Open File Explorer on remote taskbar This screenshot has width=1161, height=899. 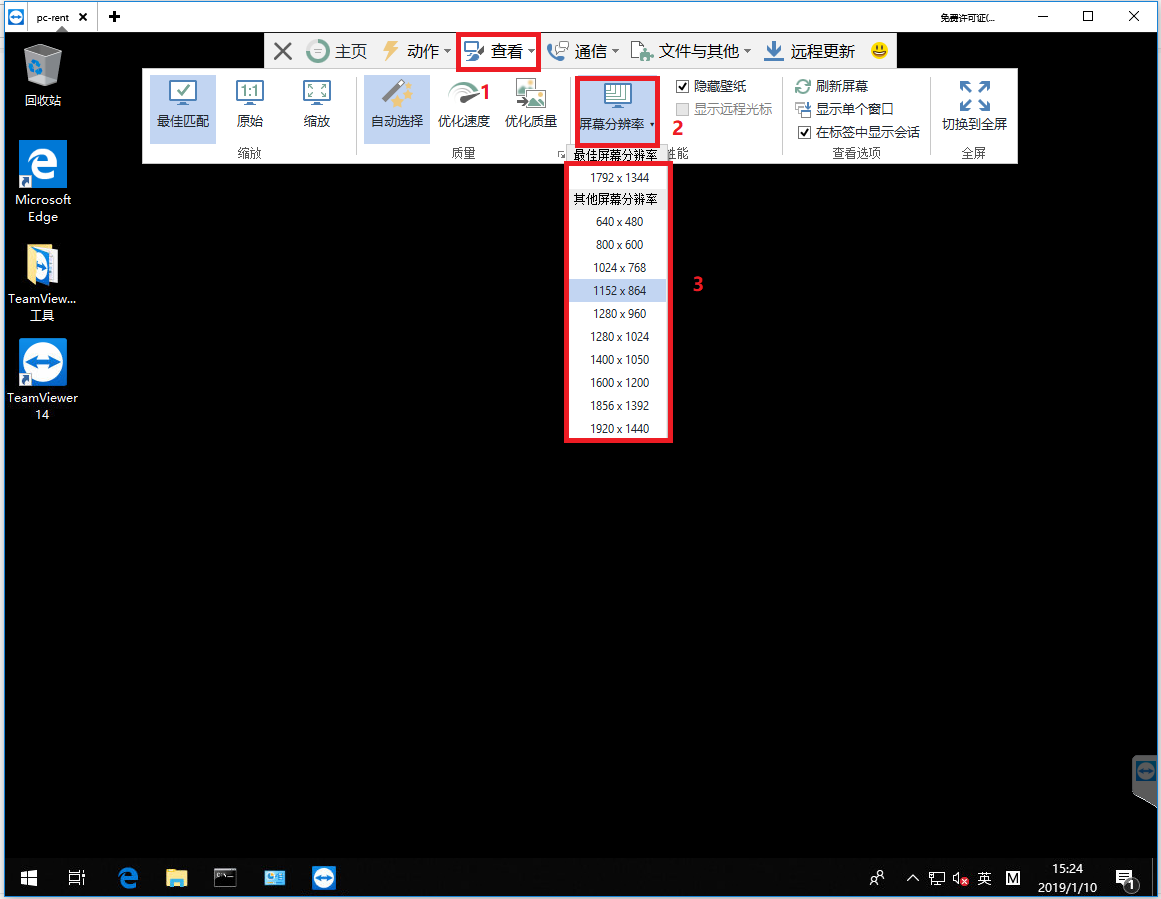click(176, 878)
